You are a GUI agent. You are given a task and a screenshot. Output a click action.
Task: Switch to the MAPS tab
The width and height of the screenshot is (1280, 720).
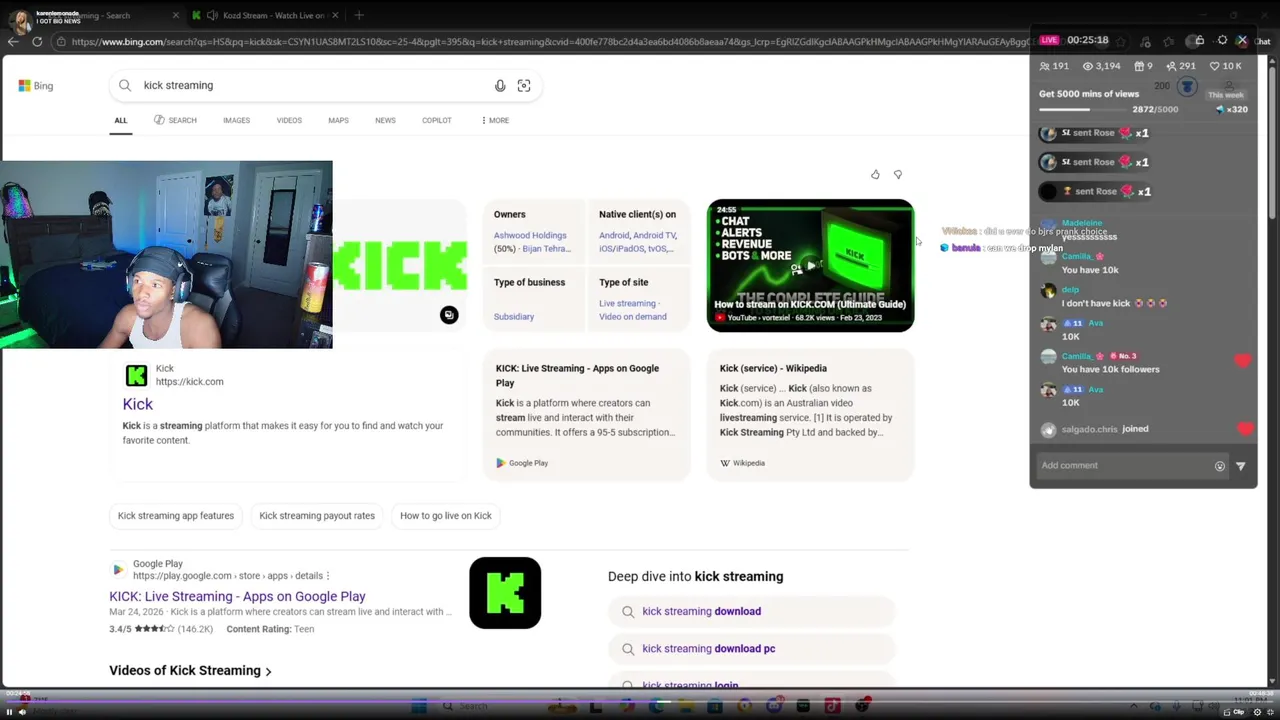point(338,120)
